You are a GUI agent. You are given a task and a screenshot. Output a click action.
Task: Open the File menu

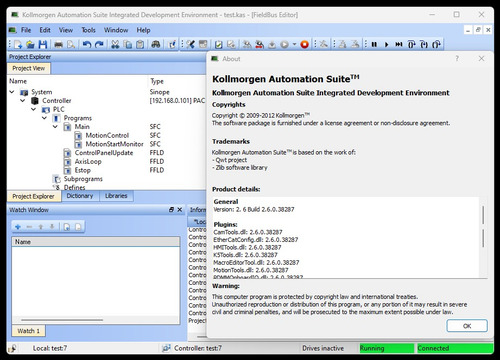click(x=26, y=30)
